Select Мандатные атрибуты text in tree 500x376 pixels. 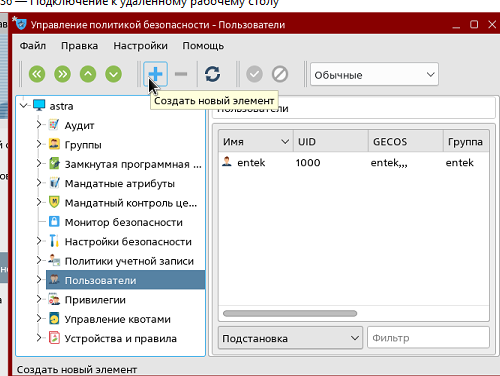click(x=120, y=184)
